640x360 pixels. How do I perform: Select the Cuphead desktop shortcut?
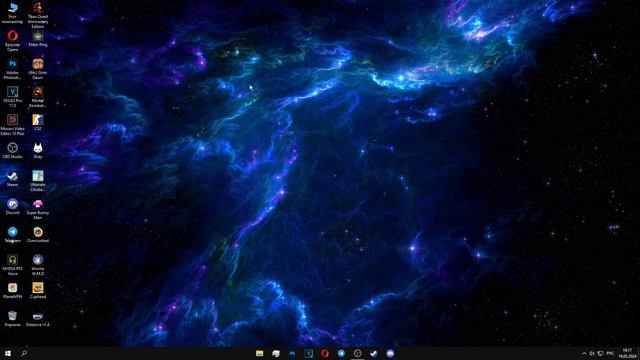click(x=38, y=291)
